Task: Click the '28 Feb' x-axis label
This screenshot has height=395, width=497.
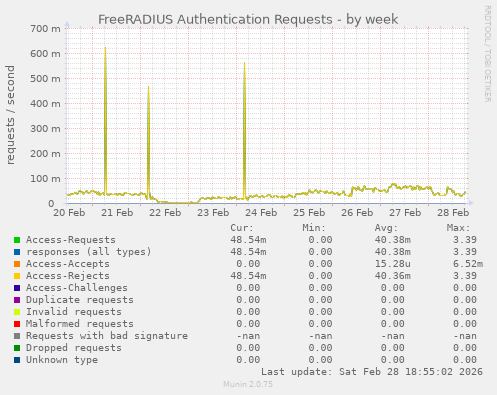Action: coord(453,212)
